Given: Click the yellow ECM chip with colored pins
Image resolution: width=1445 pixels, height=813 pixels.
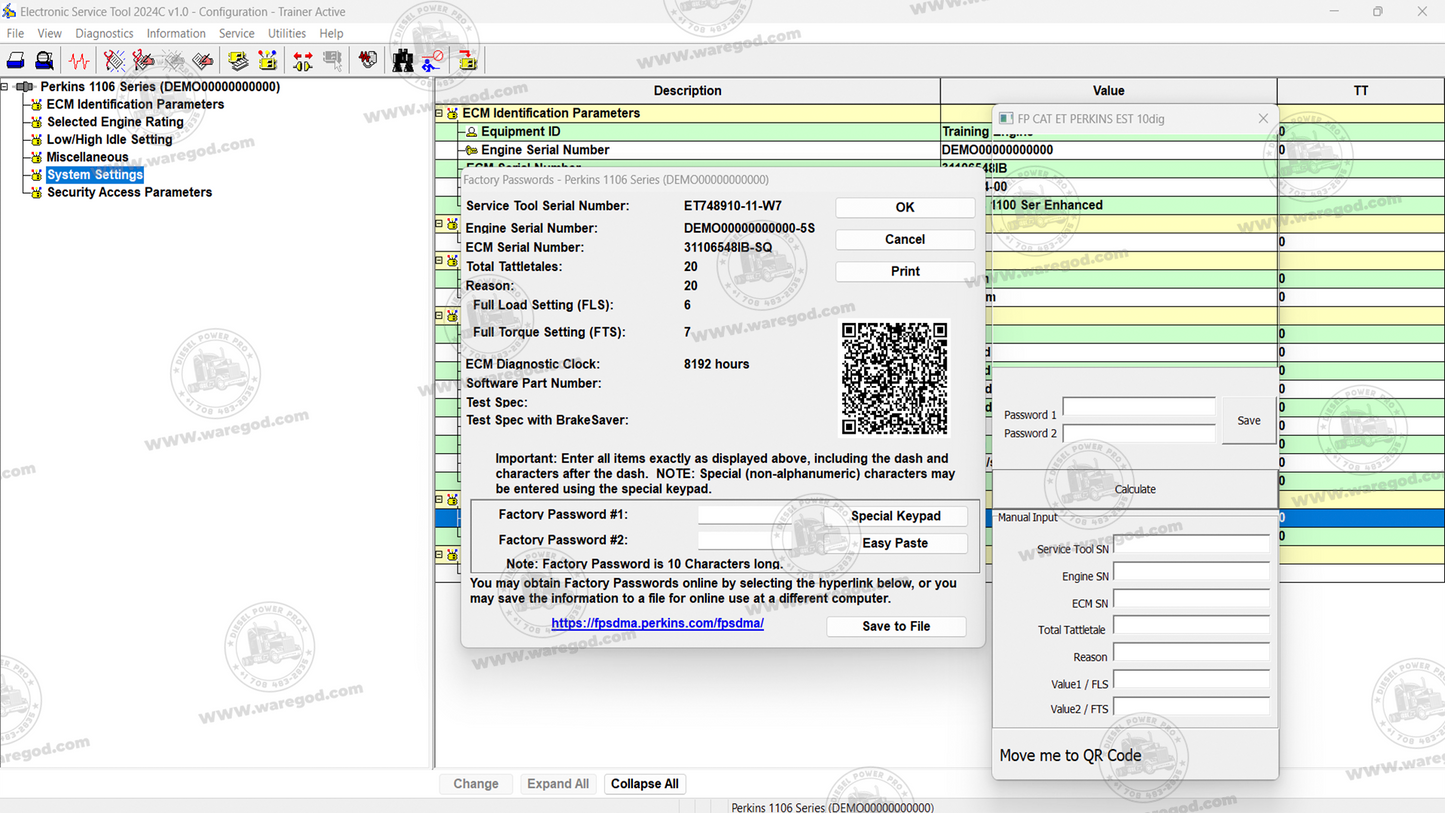Looking at the screenshot, I should pyautogui.click(x=267, y=61).
